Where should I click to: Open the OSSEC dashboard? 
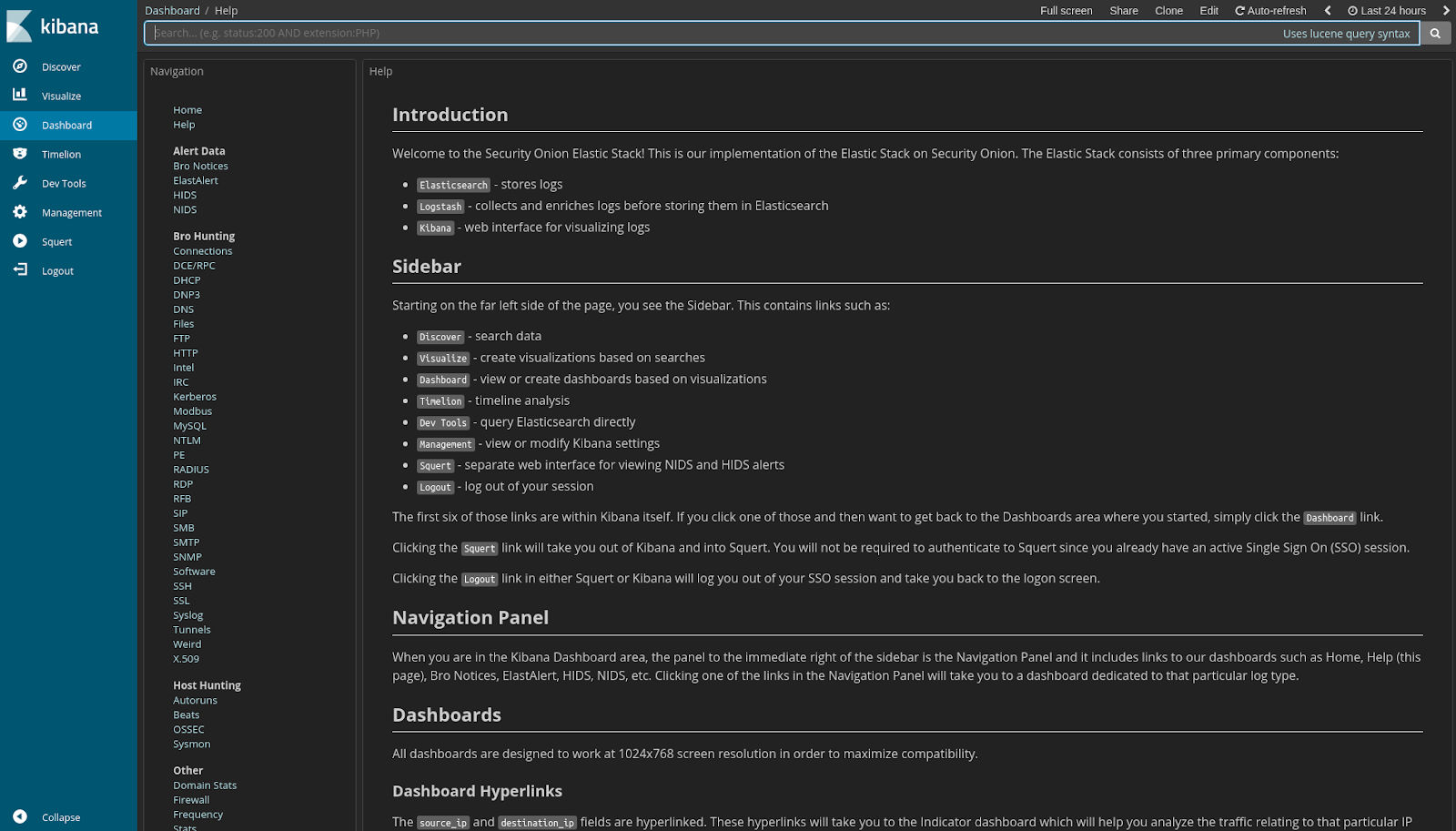pyautogui.click(x=188, y=730)
